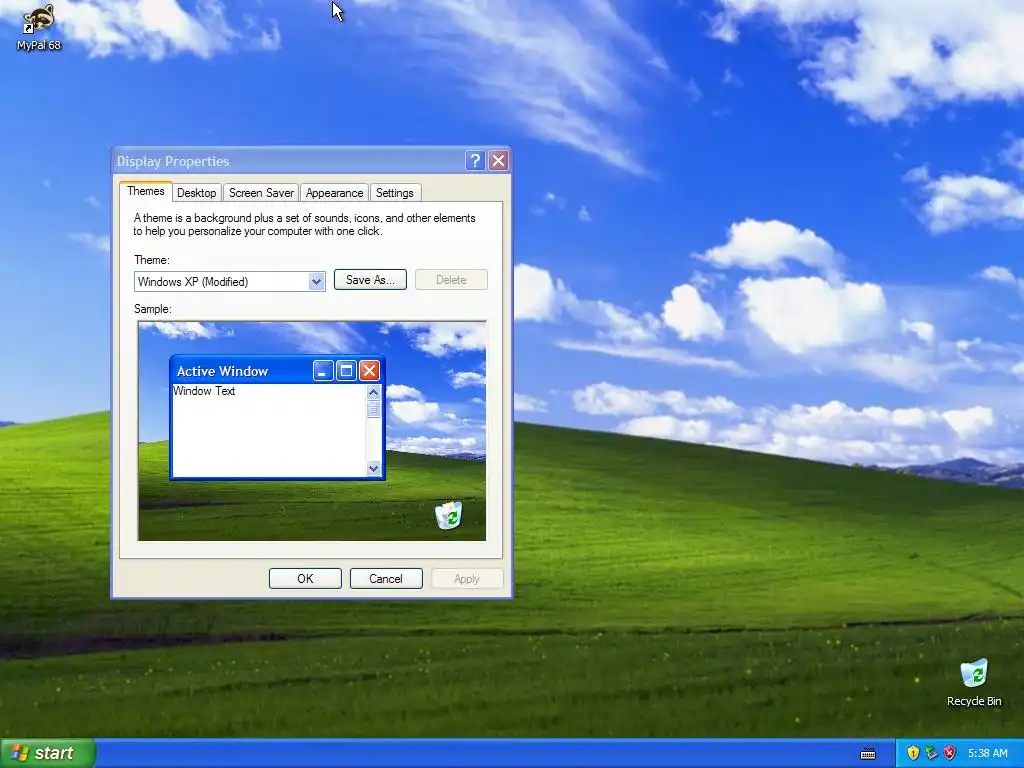The image size is (1024, 768).
Task: Click the Help question mark button
Action: point(475,161)
